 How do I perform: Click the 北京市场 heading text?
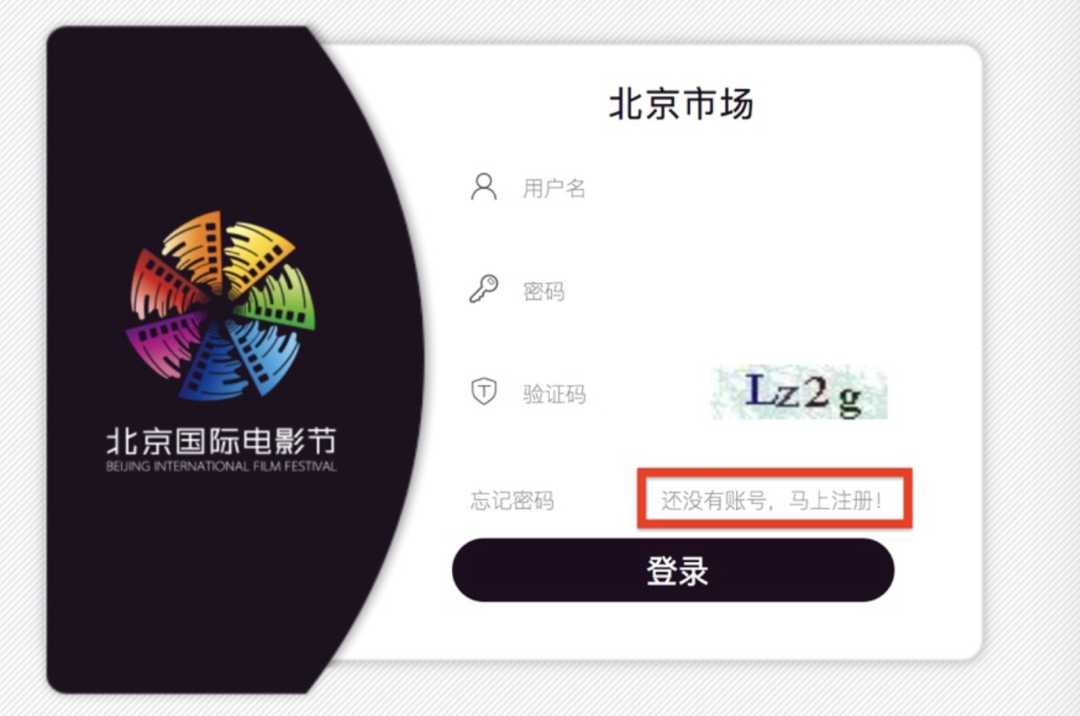(x=681, y=104)
